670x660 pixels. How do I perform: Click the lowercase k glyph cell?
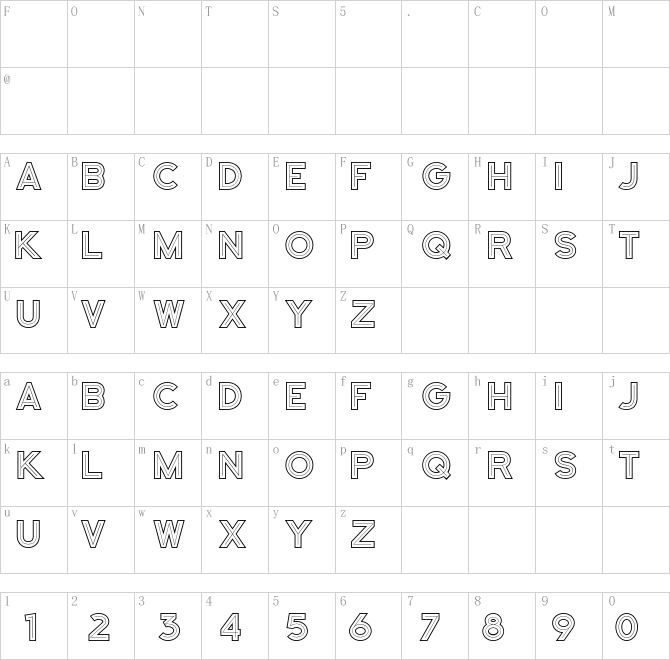tap(34, 473)
